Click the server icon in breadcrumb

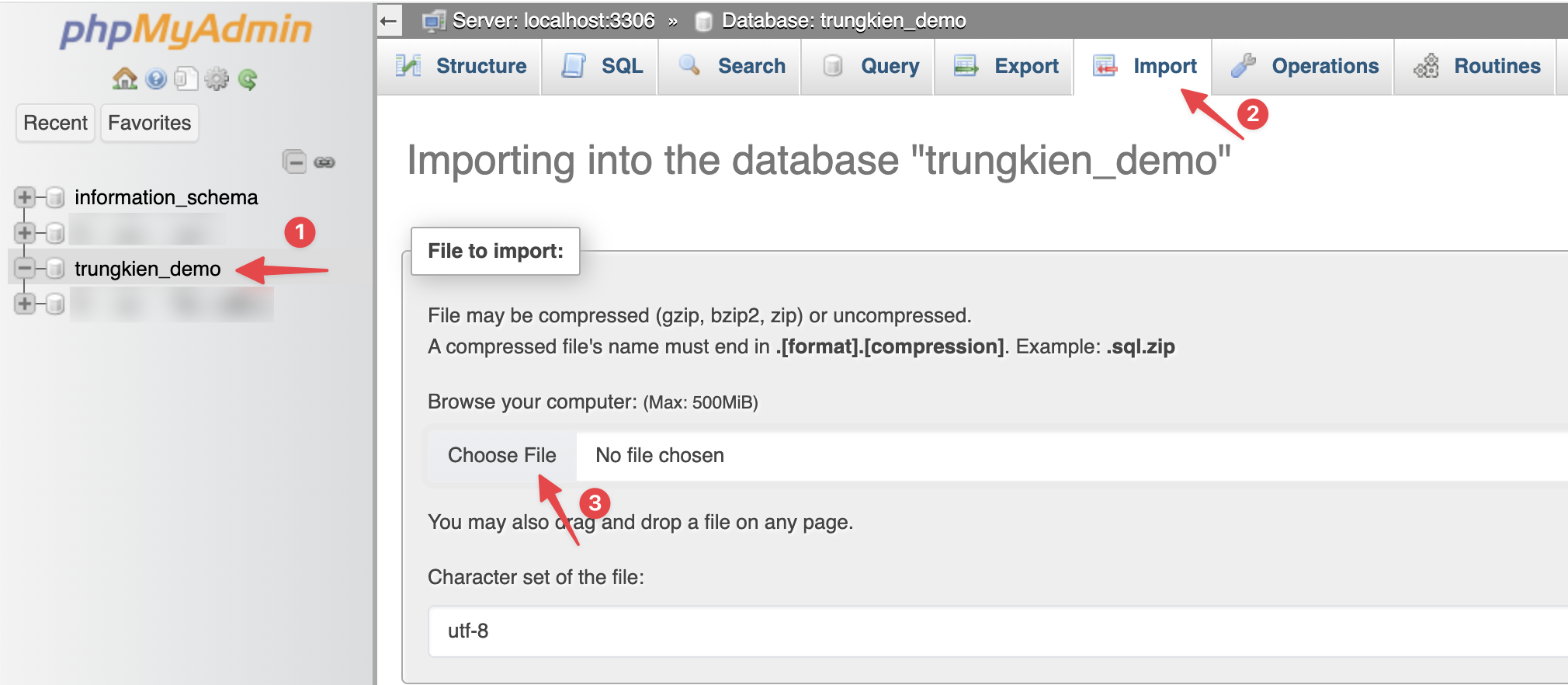point(433,21)
